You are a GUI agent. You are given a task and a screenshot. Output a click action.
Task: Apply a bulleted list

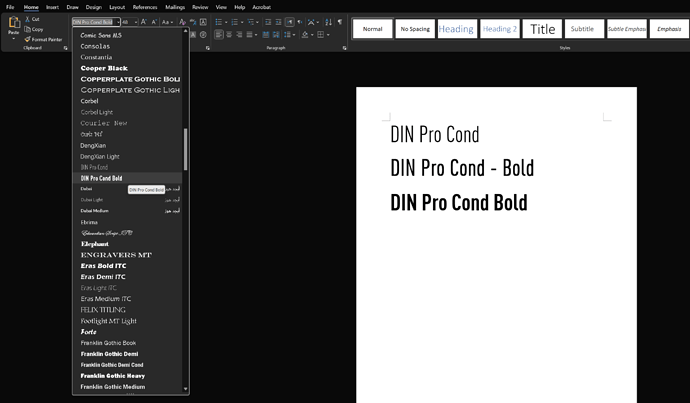tap(218, 22)
